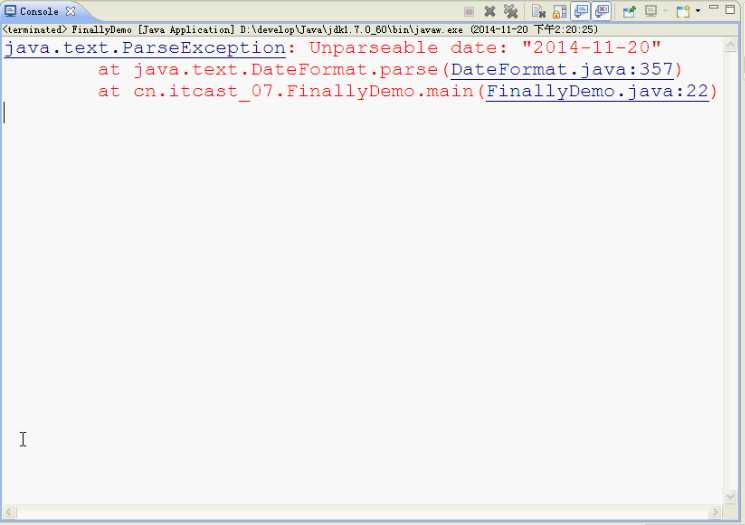Viewport: 745px width, 525px height.
Task: Remove all terminated launches (double X icon)
Action: point(511,11)
